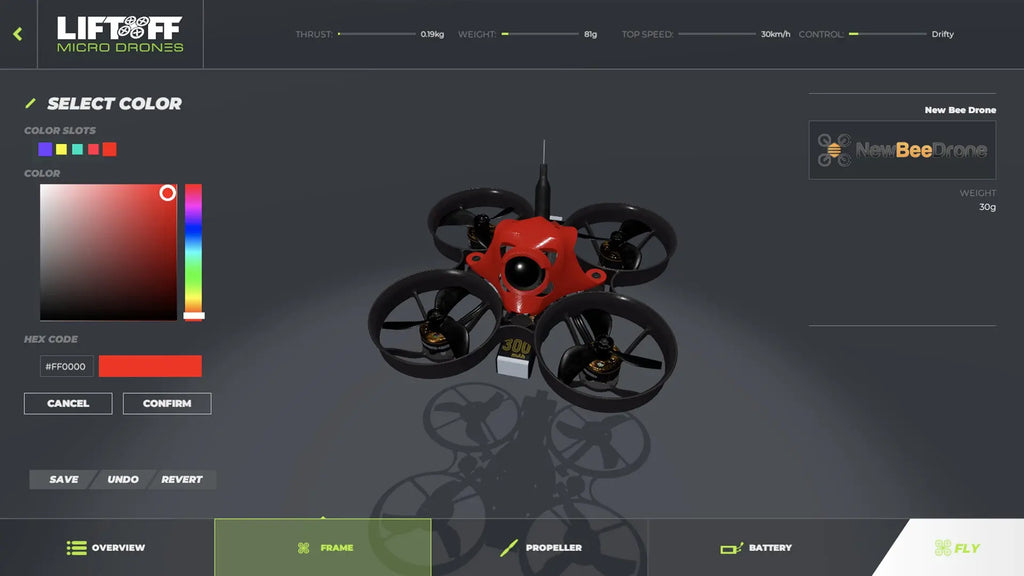
Task: Click Cancel to discard the color change
Action: (67, 403)
